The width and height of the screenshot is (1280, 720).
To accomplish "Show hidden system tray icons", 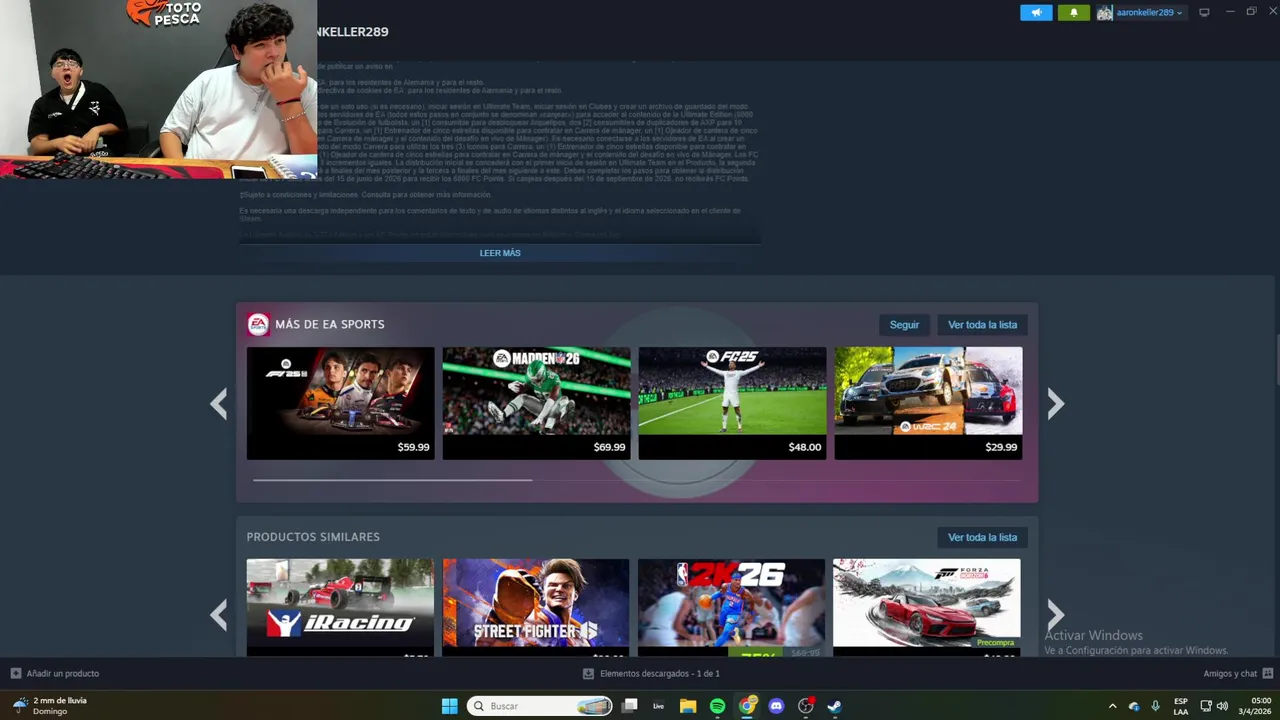I will point(1112,706).
